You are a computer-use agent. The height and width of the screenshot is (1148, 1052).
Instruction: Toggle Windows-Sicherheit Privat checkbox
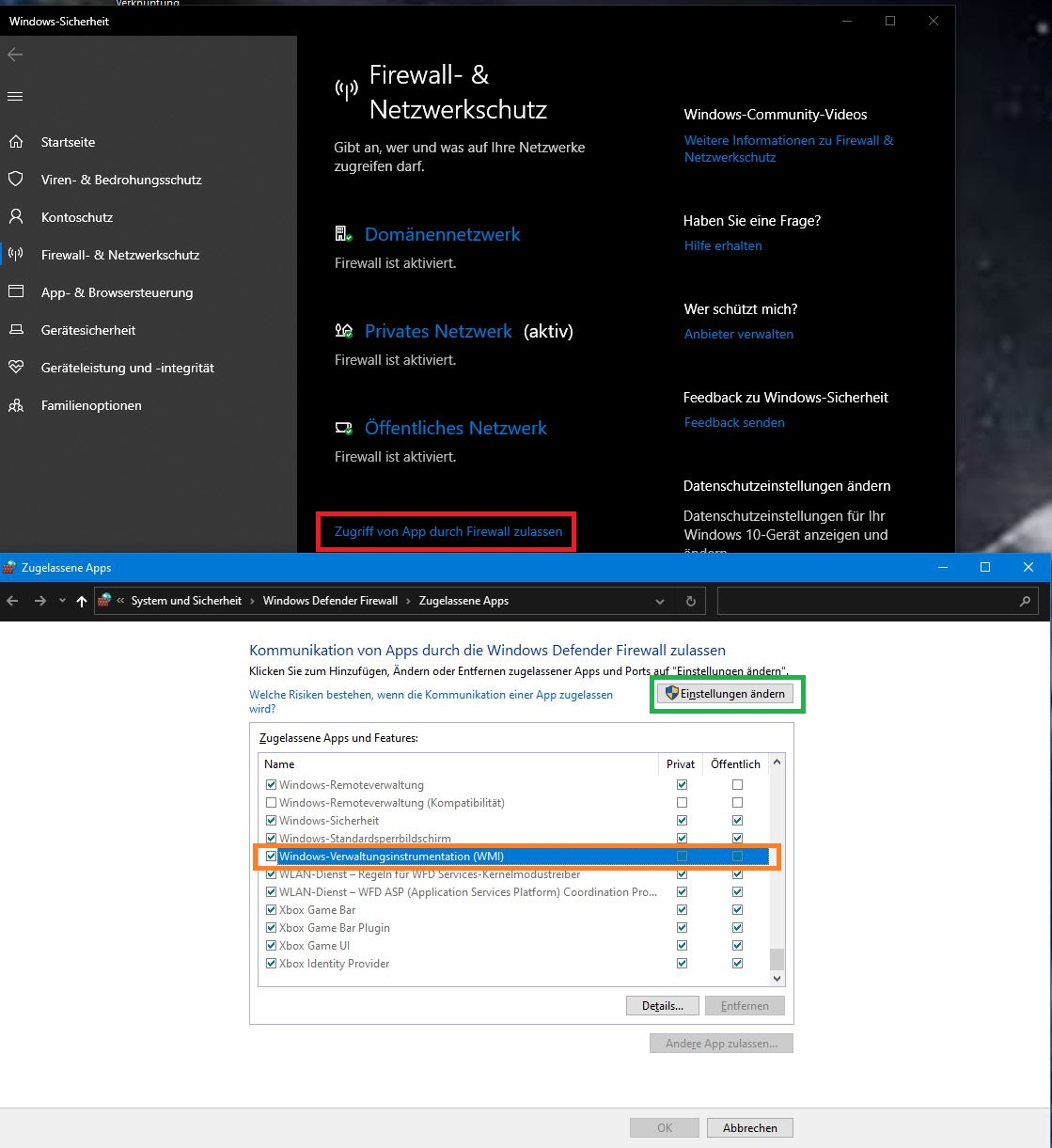[x=682, y=821]
